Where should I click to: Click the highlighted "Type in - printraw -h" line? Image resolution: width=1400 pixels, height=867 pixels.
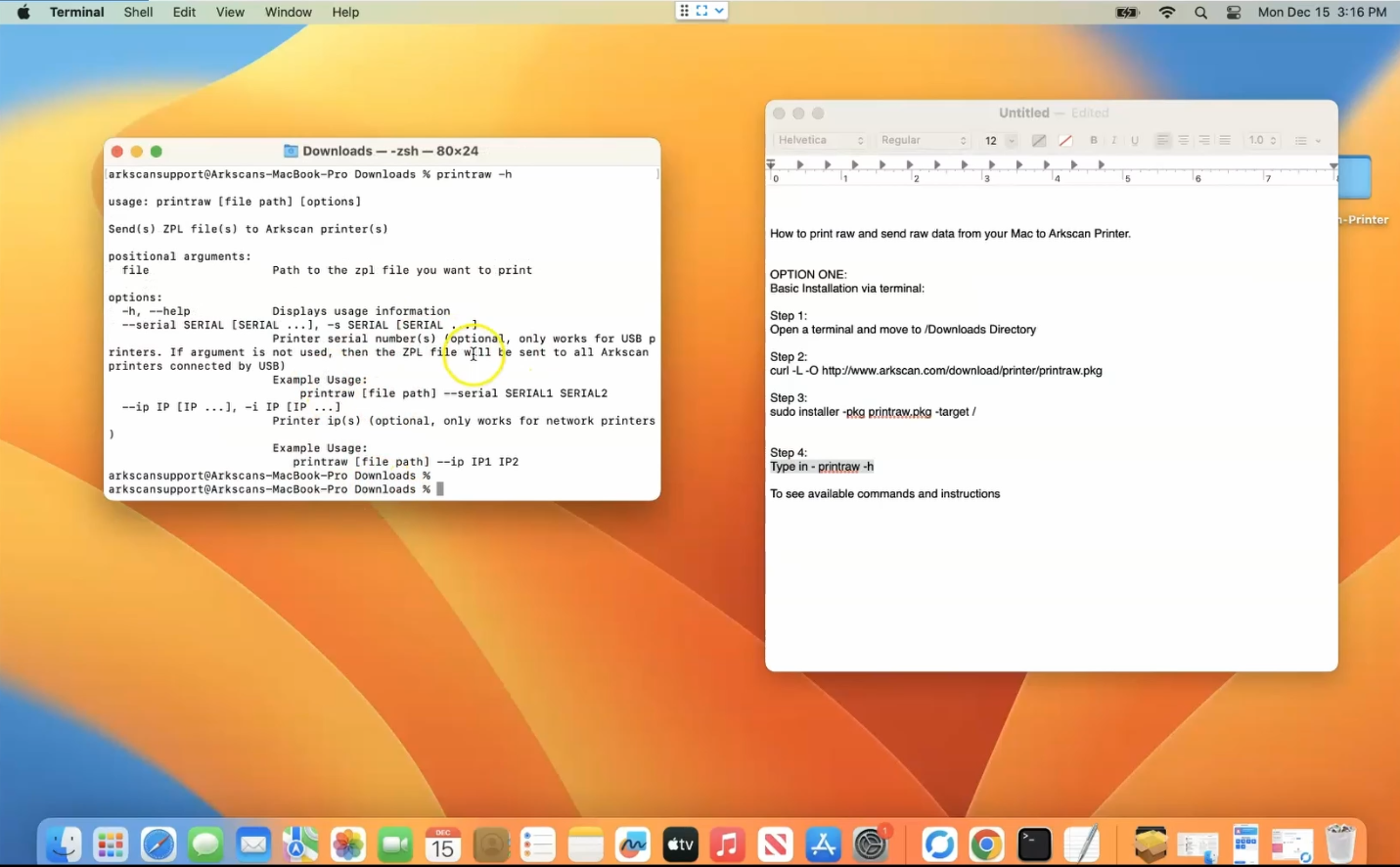point(822,467)
